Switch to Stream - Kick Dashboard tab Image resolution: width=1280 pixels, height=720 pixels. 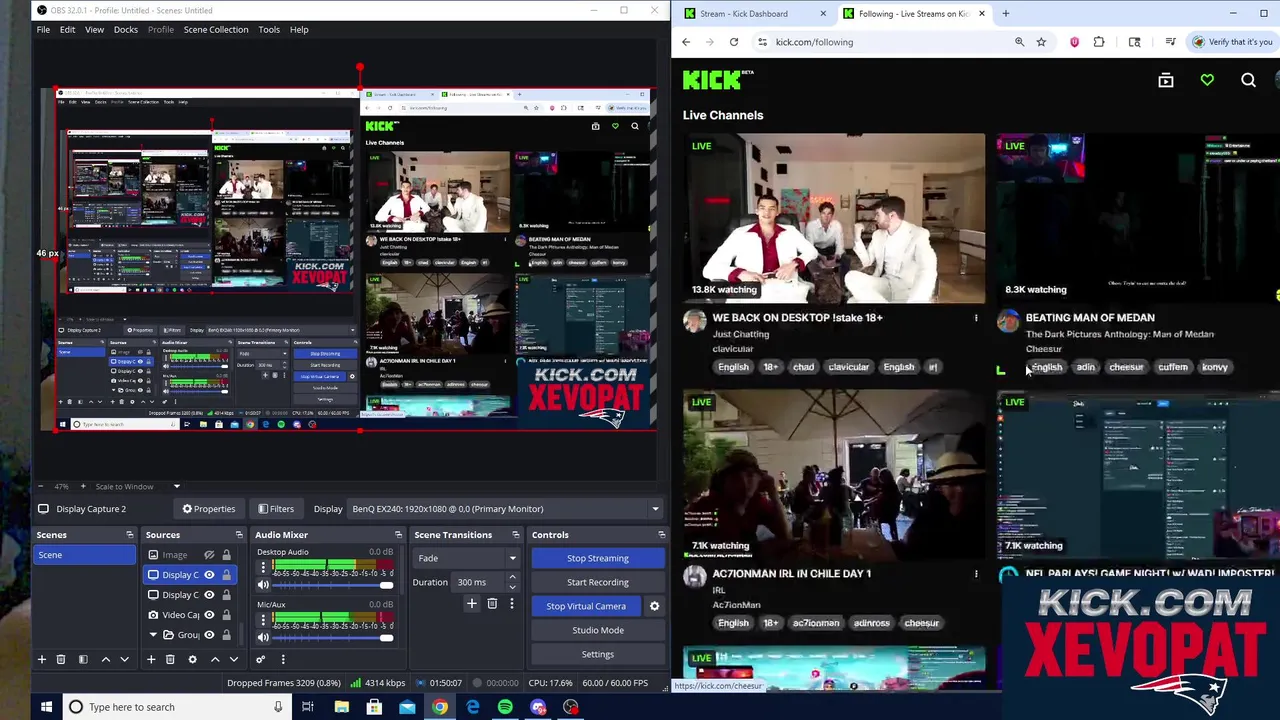[753, 14]
